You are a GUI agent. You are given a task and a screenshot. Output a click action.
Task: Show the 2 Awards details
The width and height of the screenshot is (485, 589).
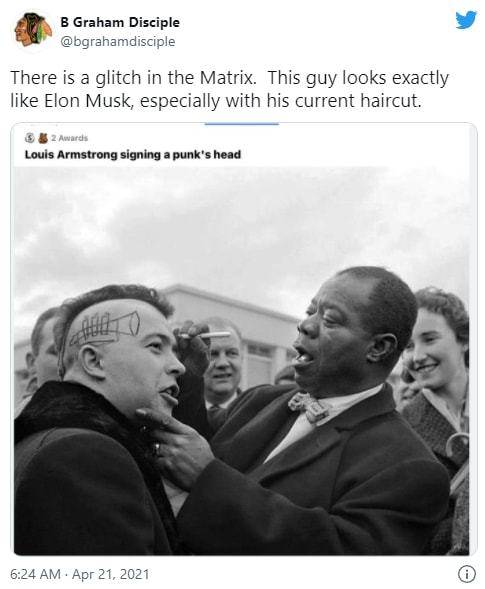pyautogui.click(x=70, y=138)
